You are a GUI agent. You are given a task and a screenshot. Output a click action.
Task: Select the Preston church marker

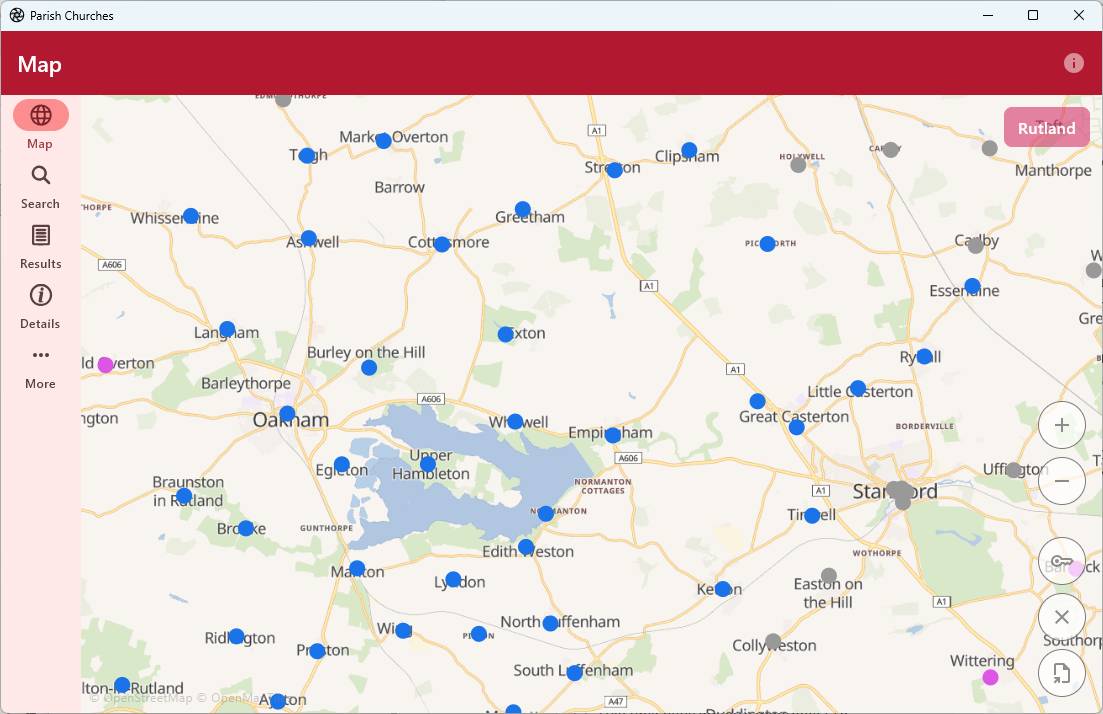coord(317,651)
